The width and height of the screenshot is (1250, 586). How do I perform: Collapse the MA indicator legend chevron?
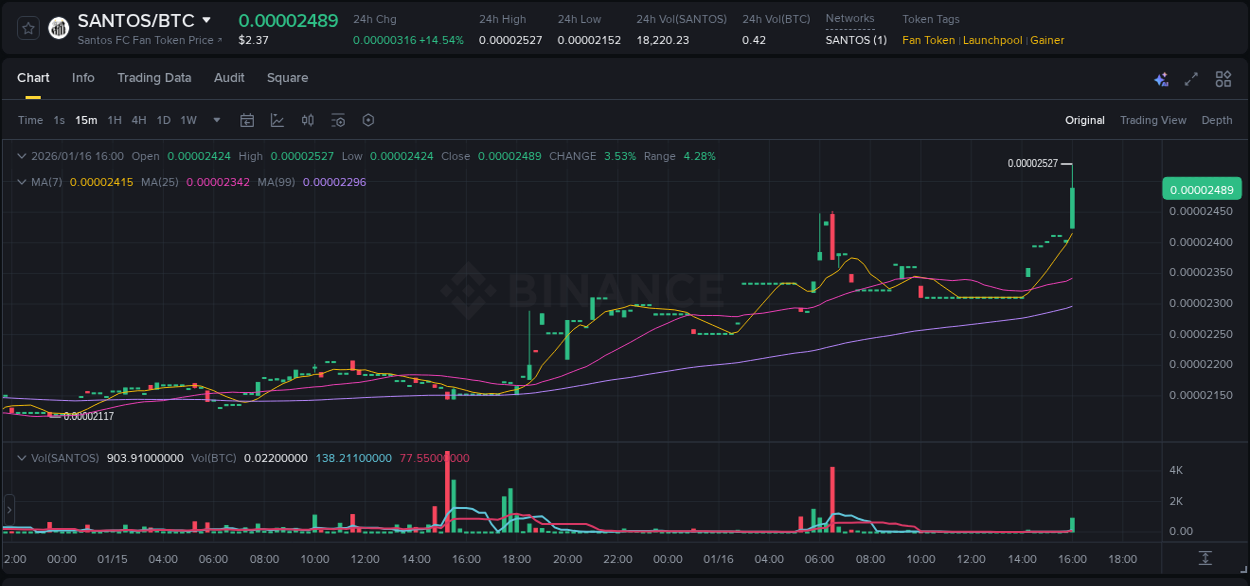pyautogui.click(x=21, y=182)
